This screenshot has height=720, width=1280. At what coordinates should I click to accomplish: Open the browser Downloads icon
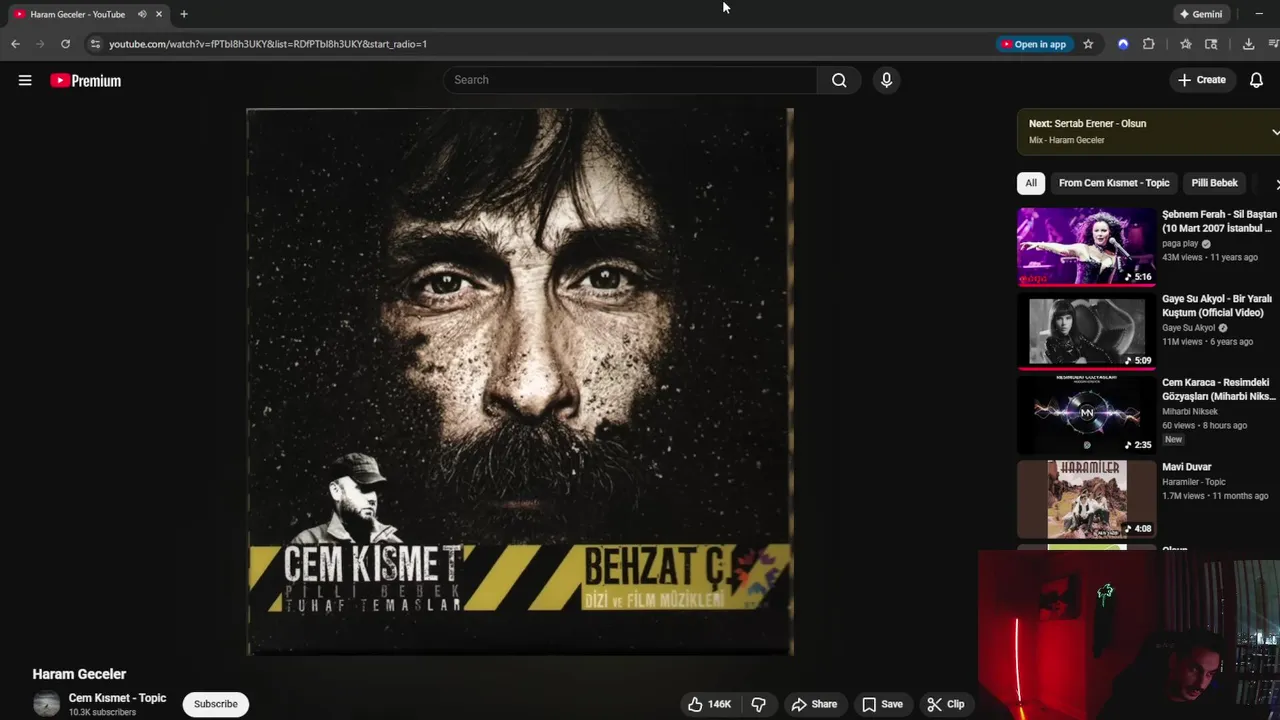(1248, 44)
